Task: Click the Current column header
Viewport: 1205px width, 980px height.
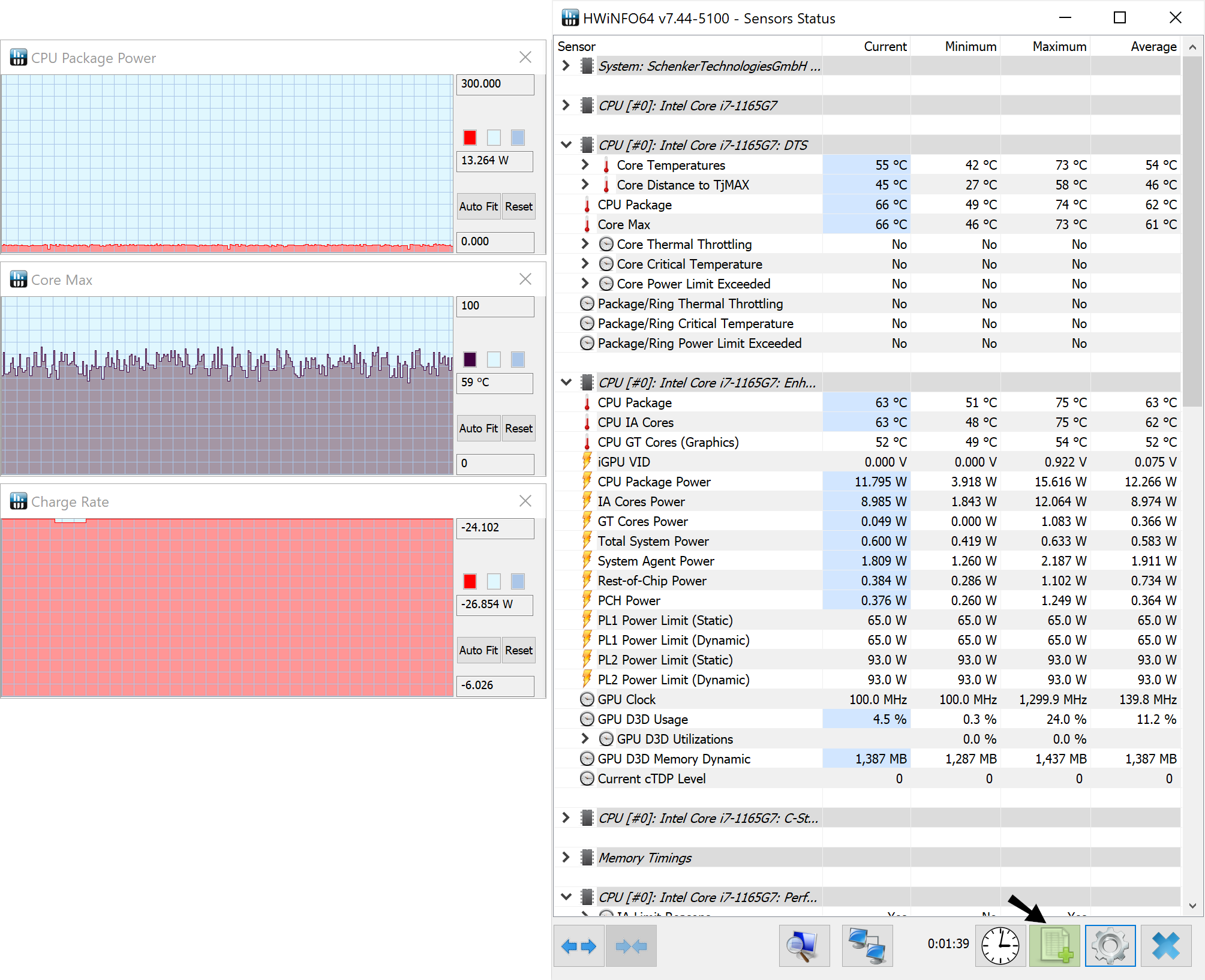Action: click(866, 46)
